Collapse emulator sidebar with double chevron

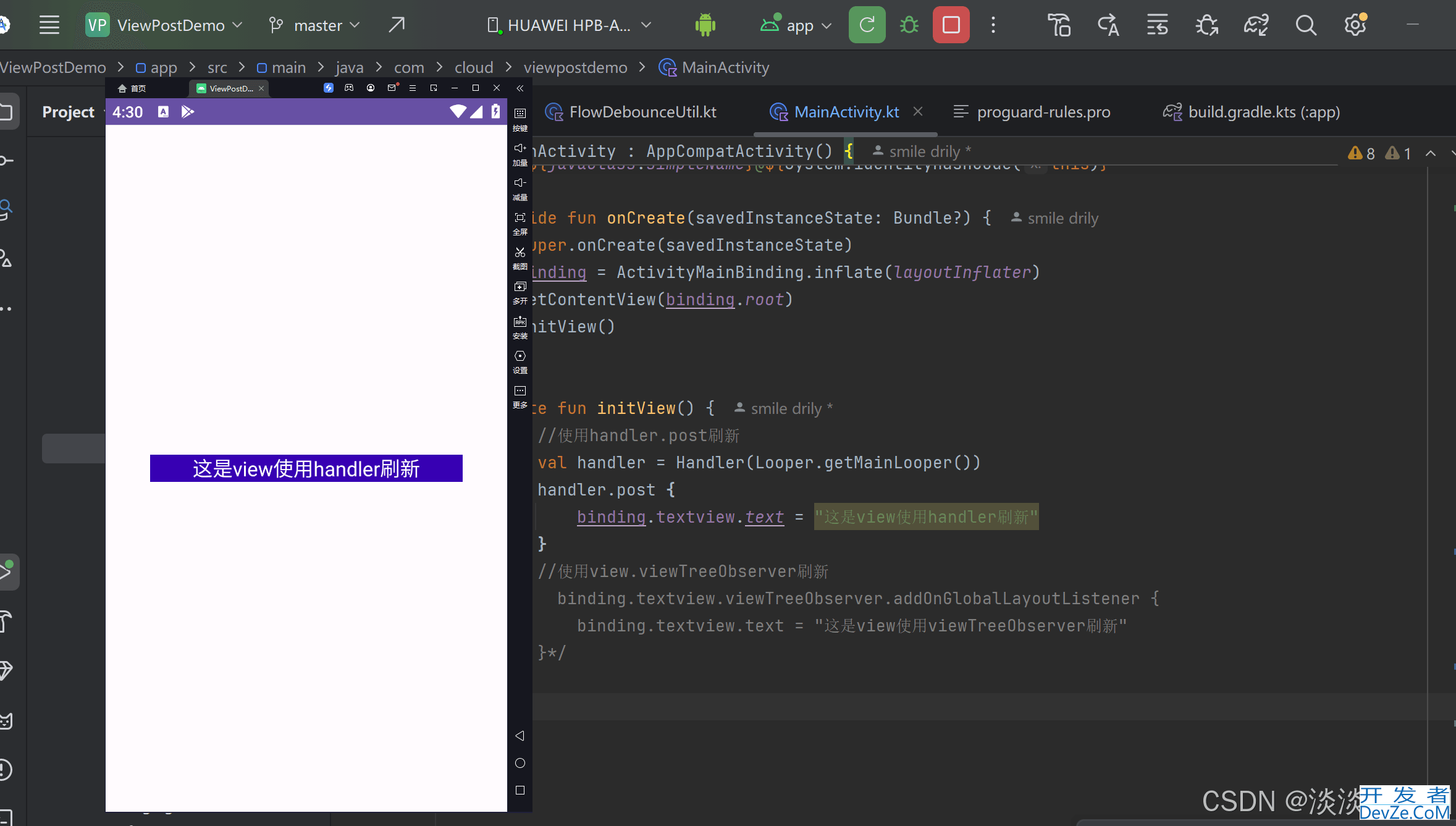[520, 88]
